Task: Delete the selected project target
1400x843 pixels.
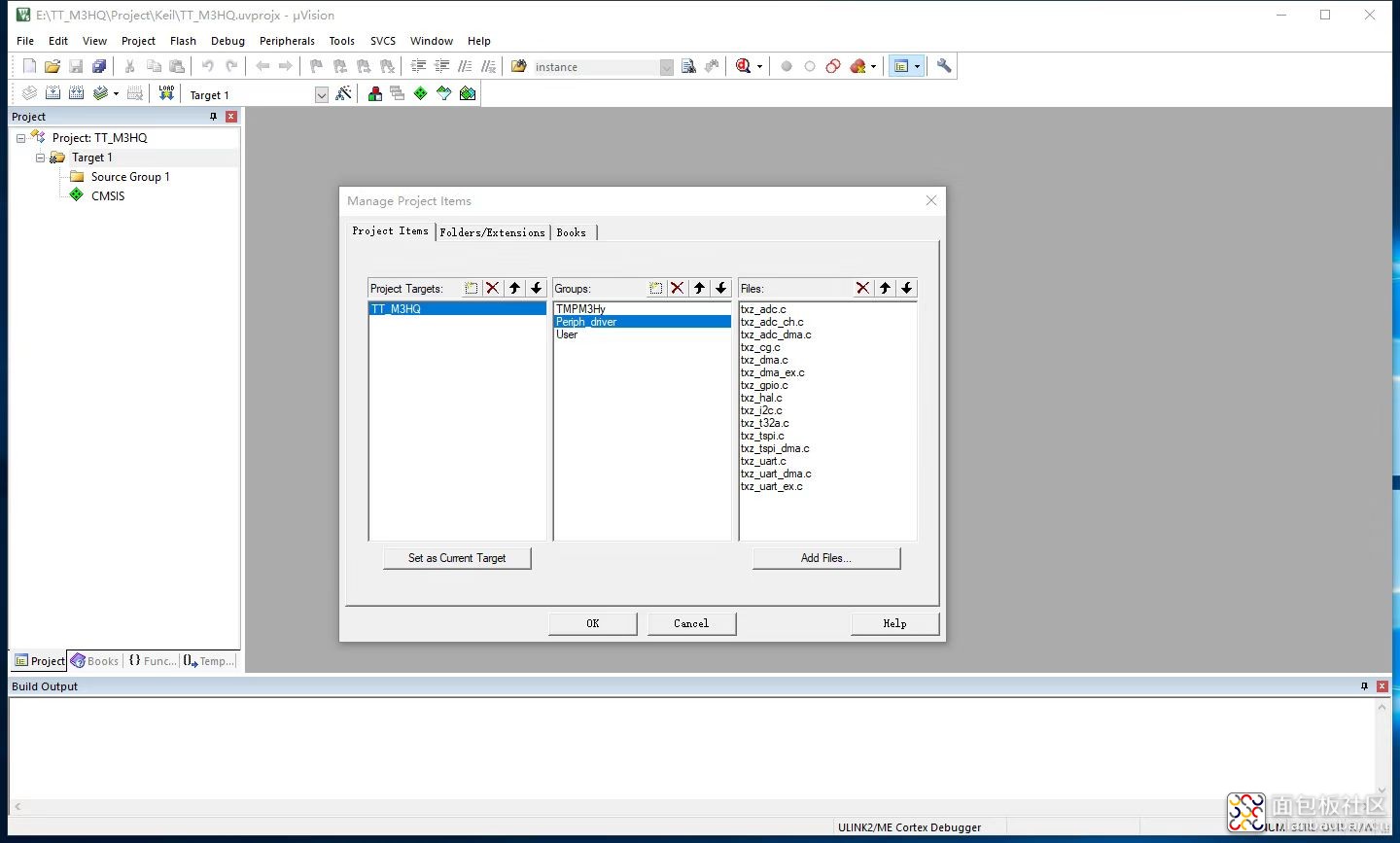Action: tap(493, 288)
